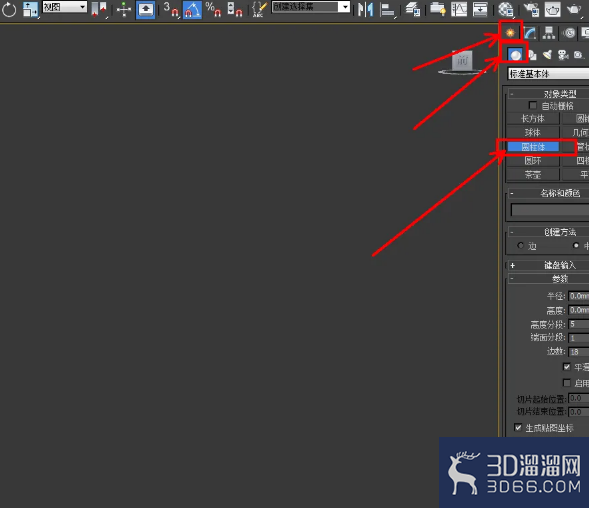The image size is (589, 508).
Task: Open the 视图 reference coordinate dropdown
Action: [64, 7]
